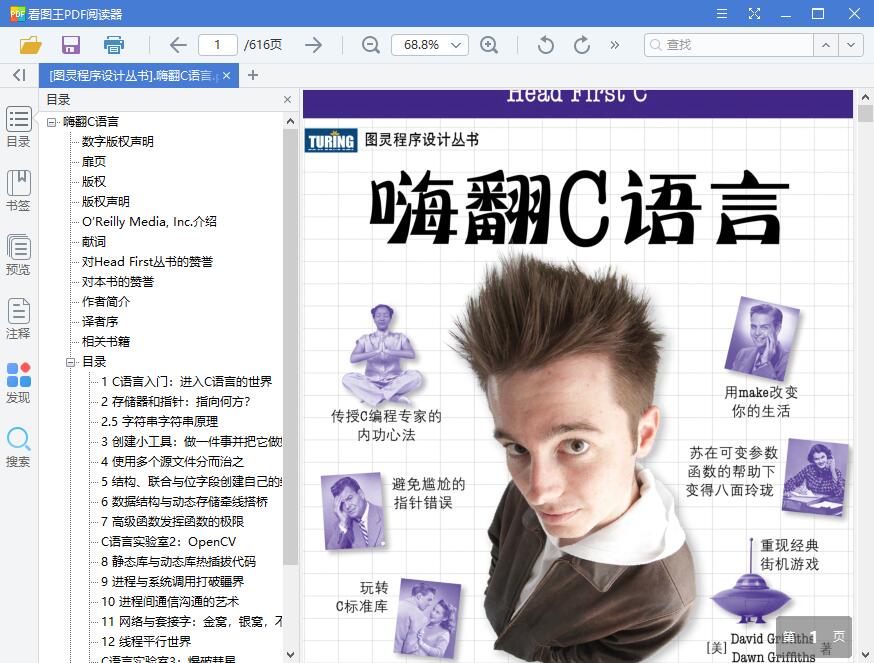Go to next page arrow
The image size is (874, 663).
[313, 45]
